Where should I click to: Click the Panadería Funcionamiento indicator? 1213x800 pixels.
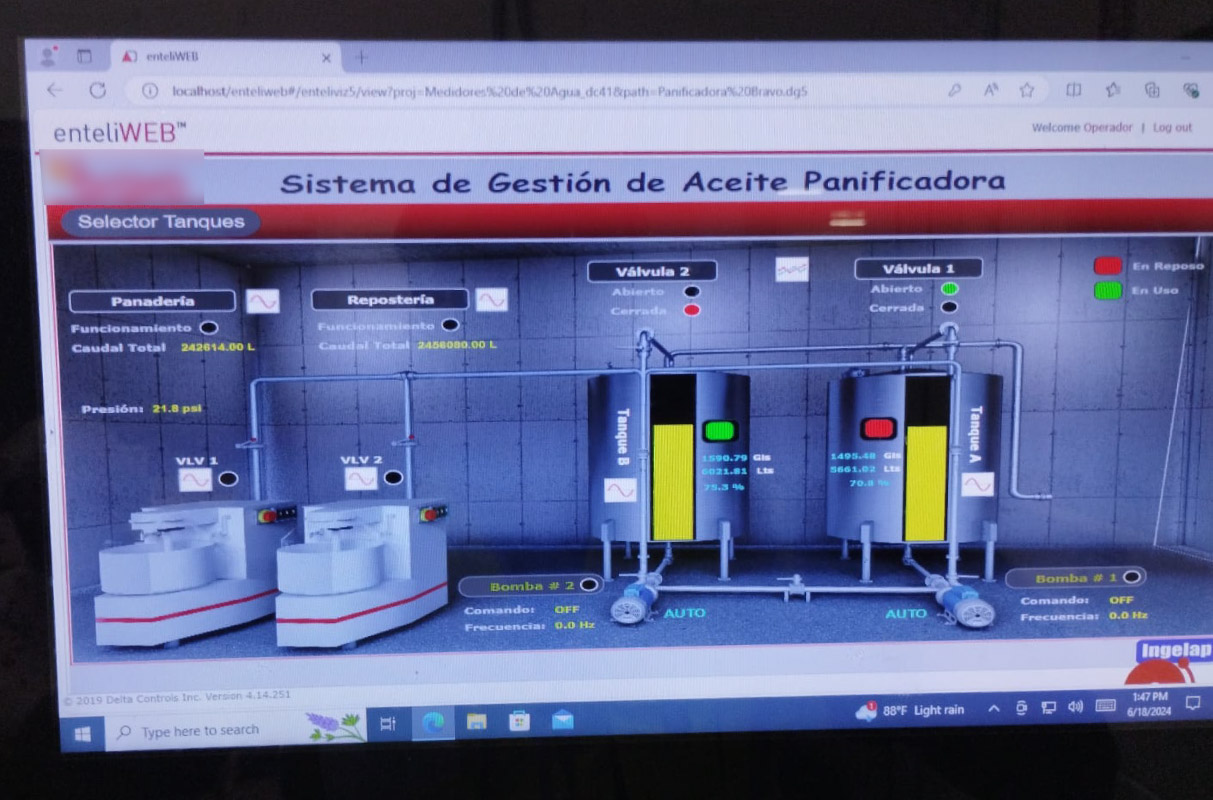(x=208, y=327)
